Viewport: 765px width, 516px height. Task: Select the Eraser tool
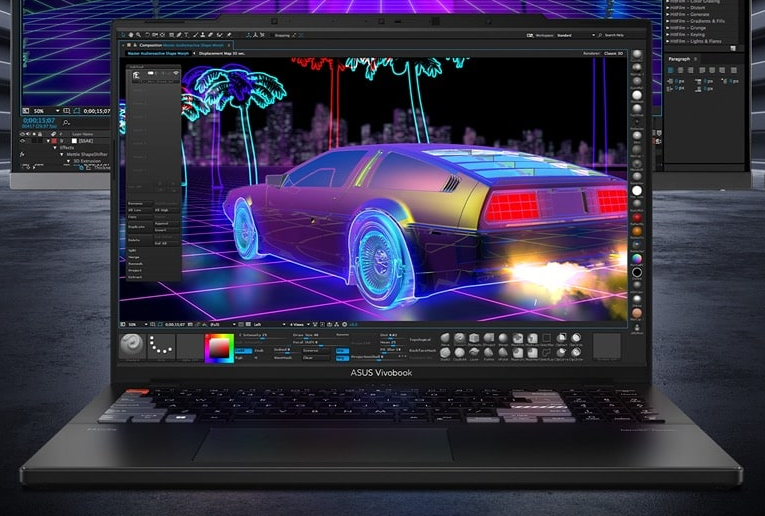210,35
